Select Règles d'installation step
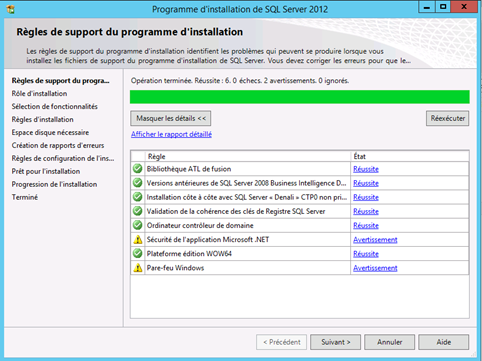This screenshot has width=482, height=361. [x=43, y=120]
